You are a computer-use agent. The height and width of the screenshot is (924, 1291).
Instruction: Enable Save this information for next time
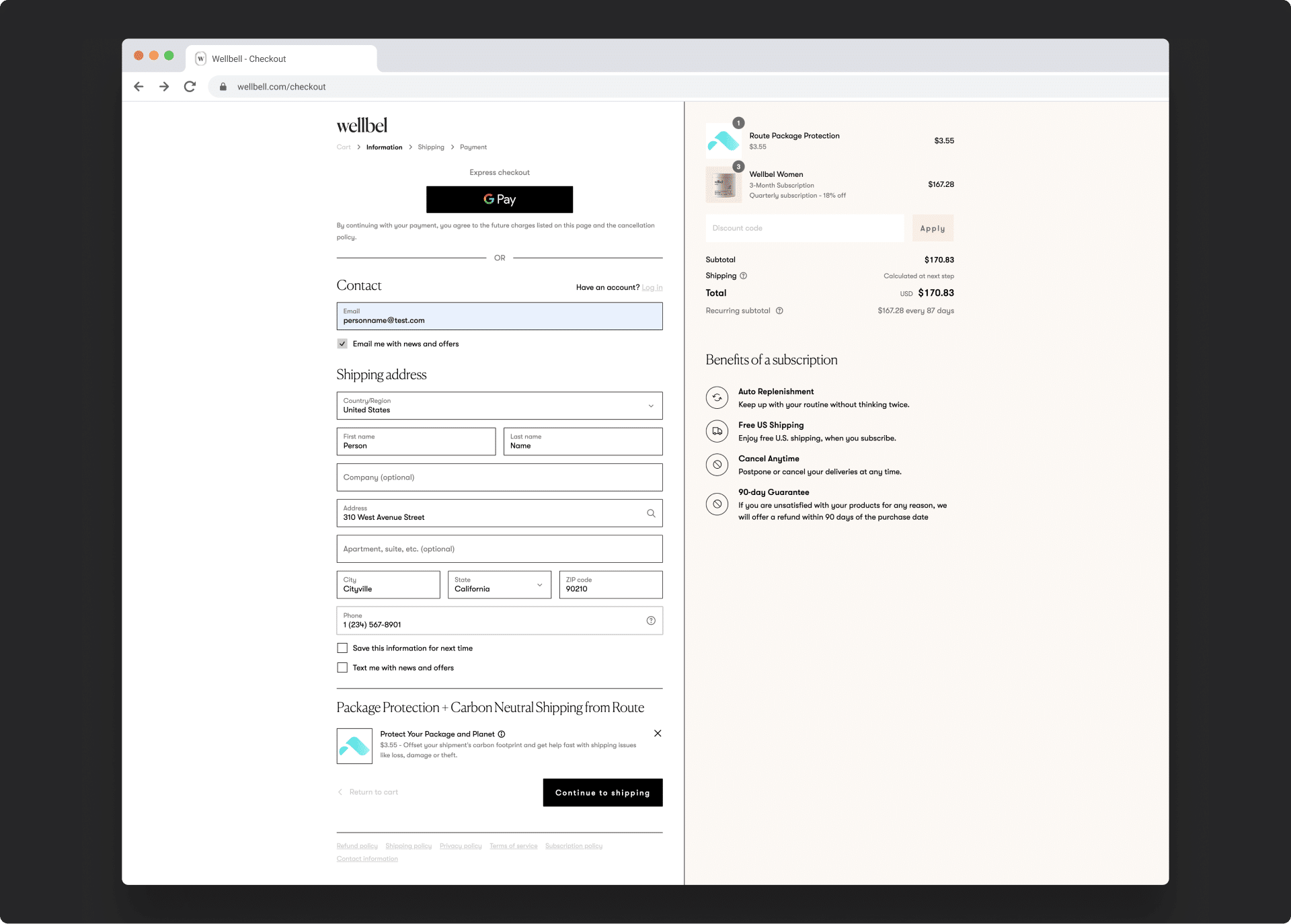(x=342, y=648)
